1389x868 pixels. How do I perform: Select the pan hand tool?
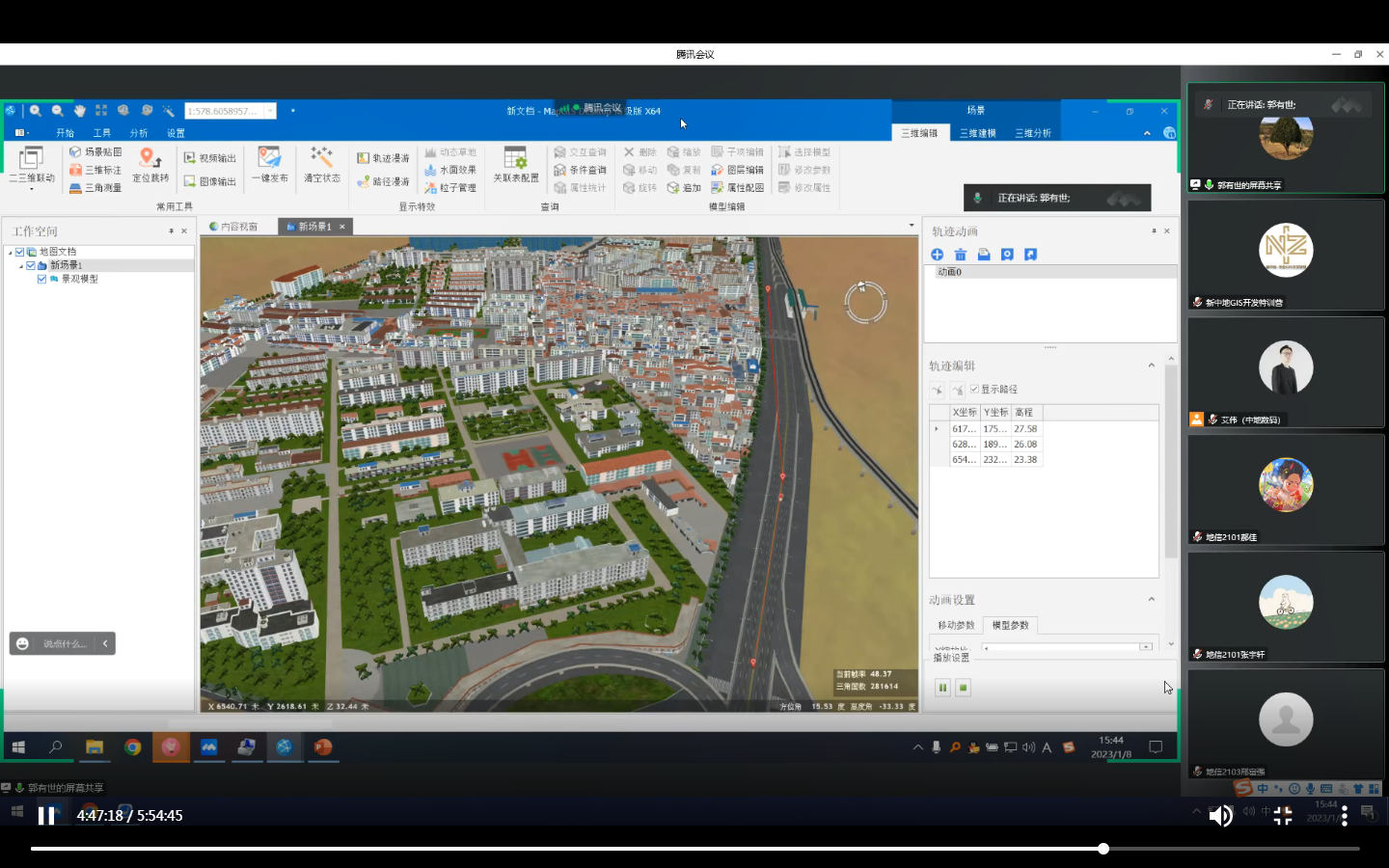[80, 111]
